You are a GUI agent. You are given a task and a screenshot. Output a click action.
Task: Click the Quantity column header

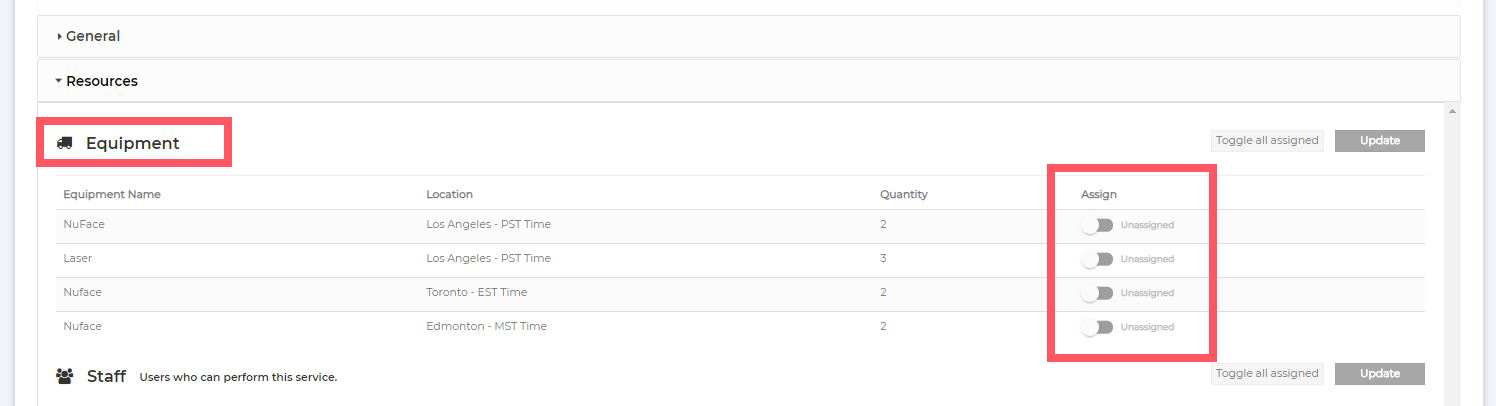tap(903, 194)
